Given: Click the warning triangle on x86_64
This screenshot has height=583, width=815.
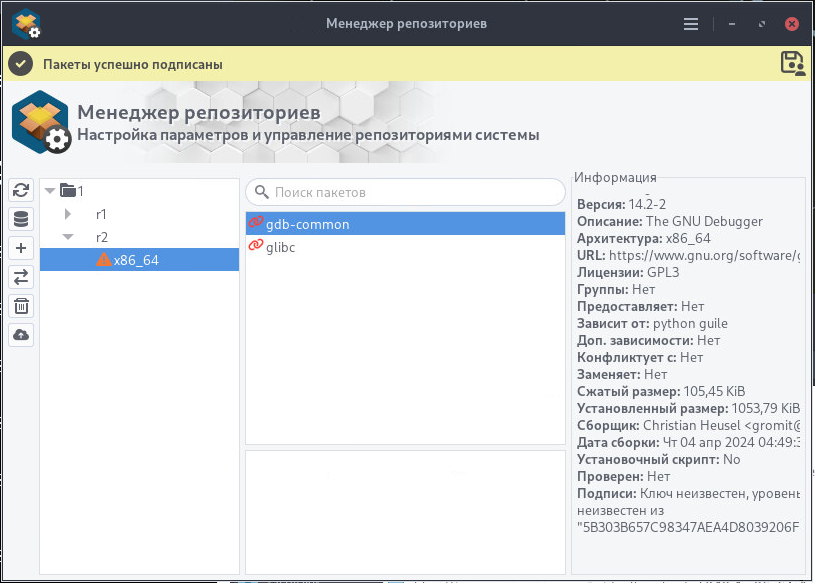Looking at the screenshot, I should click(104, 259).
